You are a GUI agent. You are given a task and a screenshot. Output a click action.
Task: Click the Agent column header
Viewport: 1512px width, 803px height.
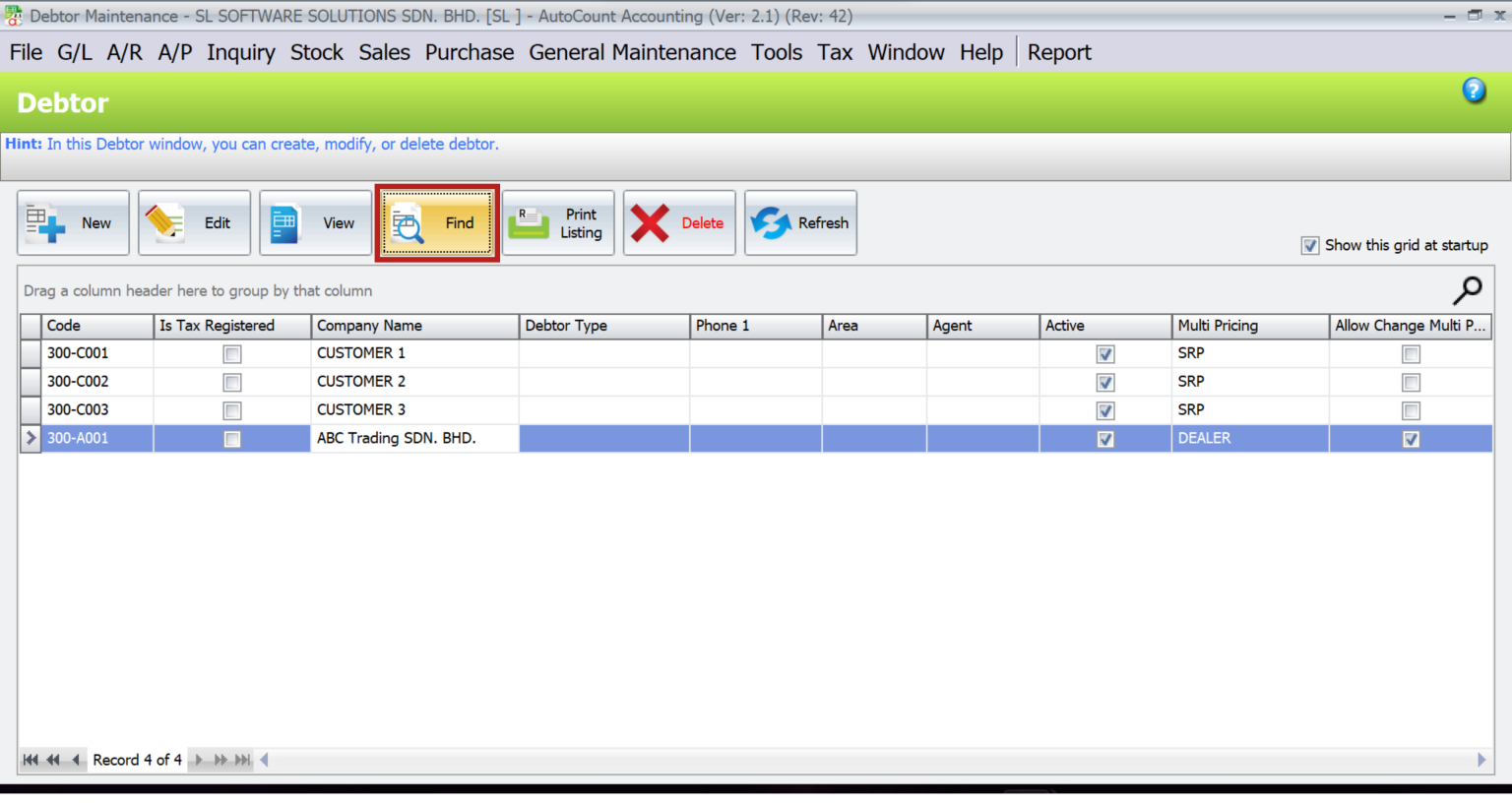(x=982, y=326)
